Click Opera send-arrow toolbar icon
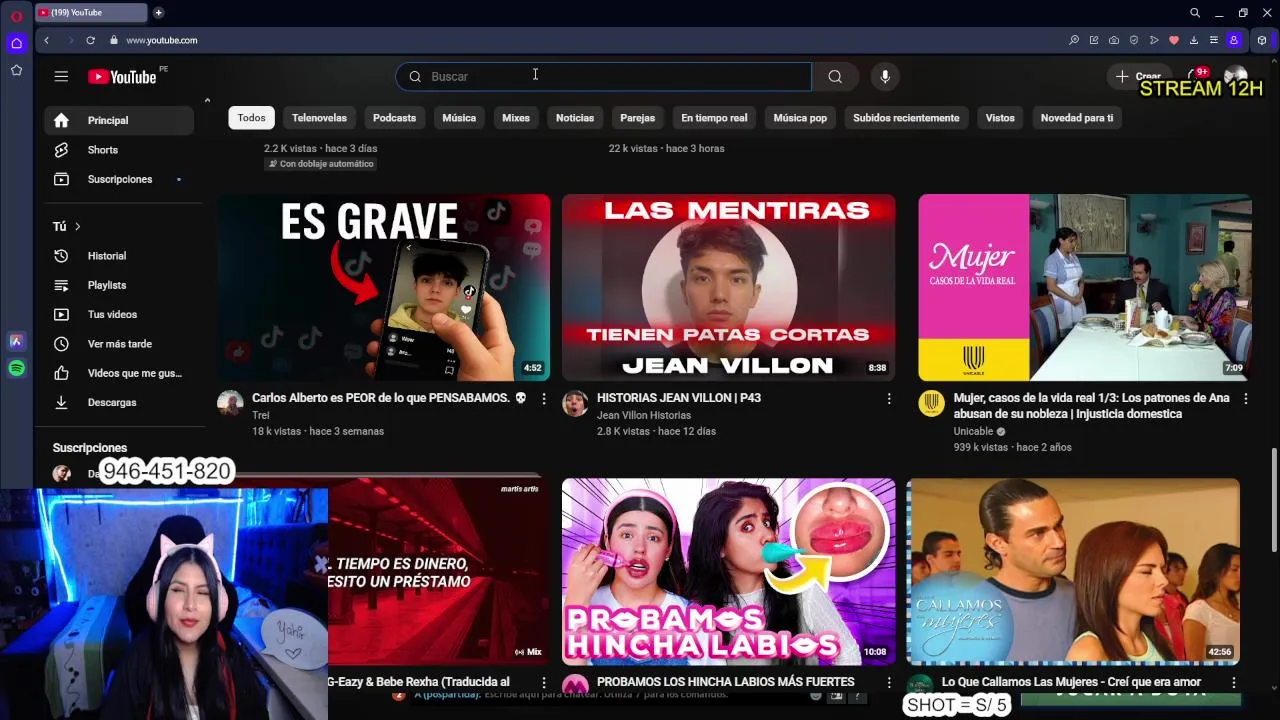The width and height of the screenshot is (1280, 720). coord(1154,40)
